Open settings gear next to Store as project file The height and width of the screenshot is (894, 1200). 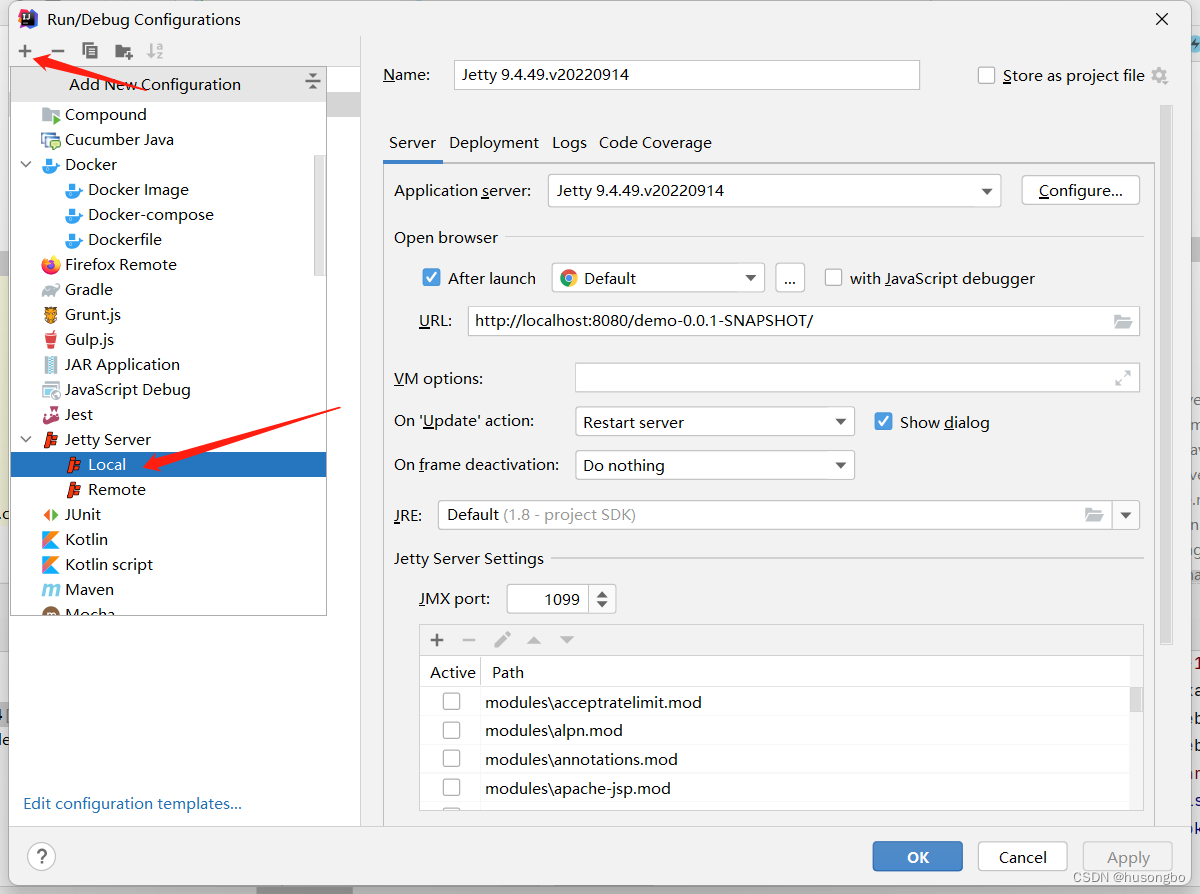pyautogui.click(x=1158, y=75)
